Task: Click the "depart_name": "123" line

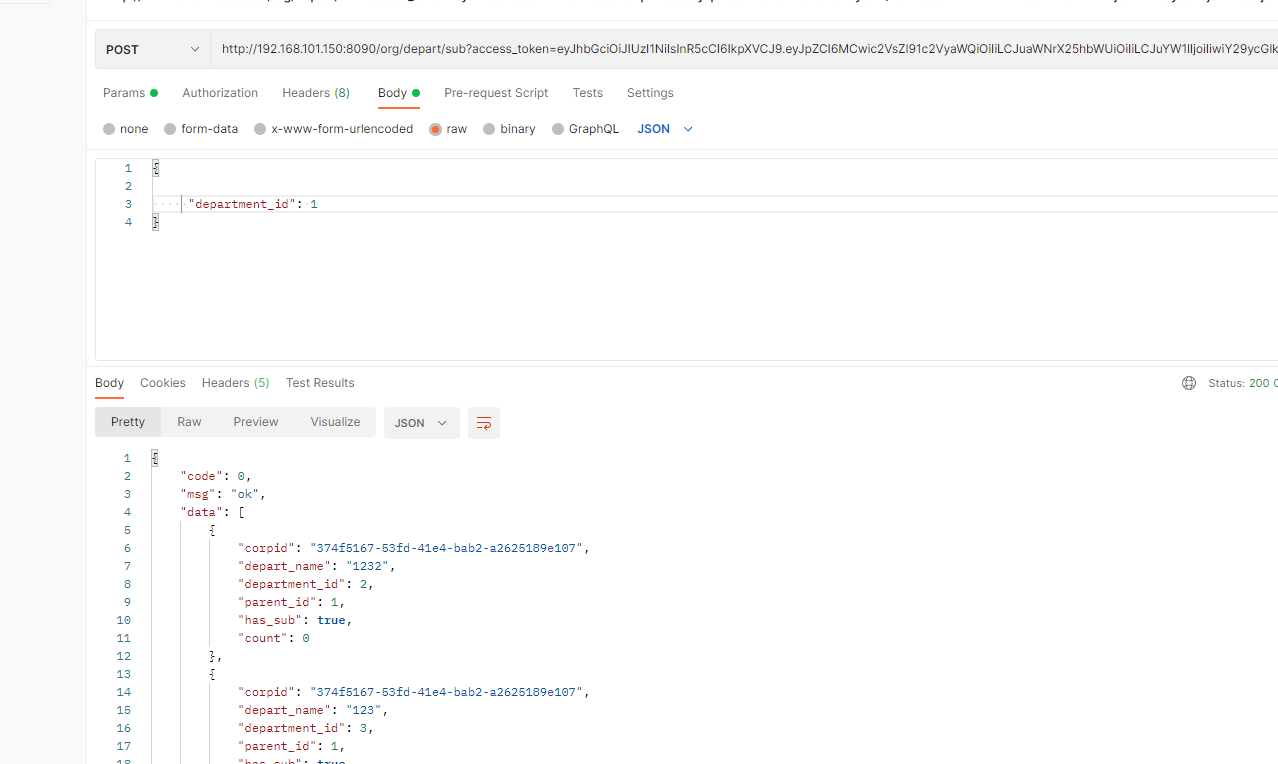Action: pos(313,710)
